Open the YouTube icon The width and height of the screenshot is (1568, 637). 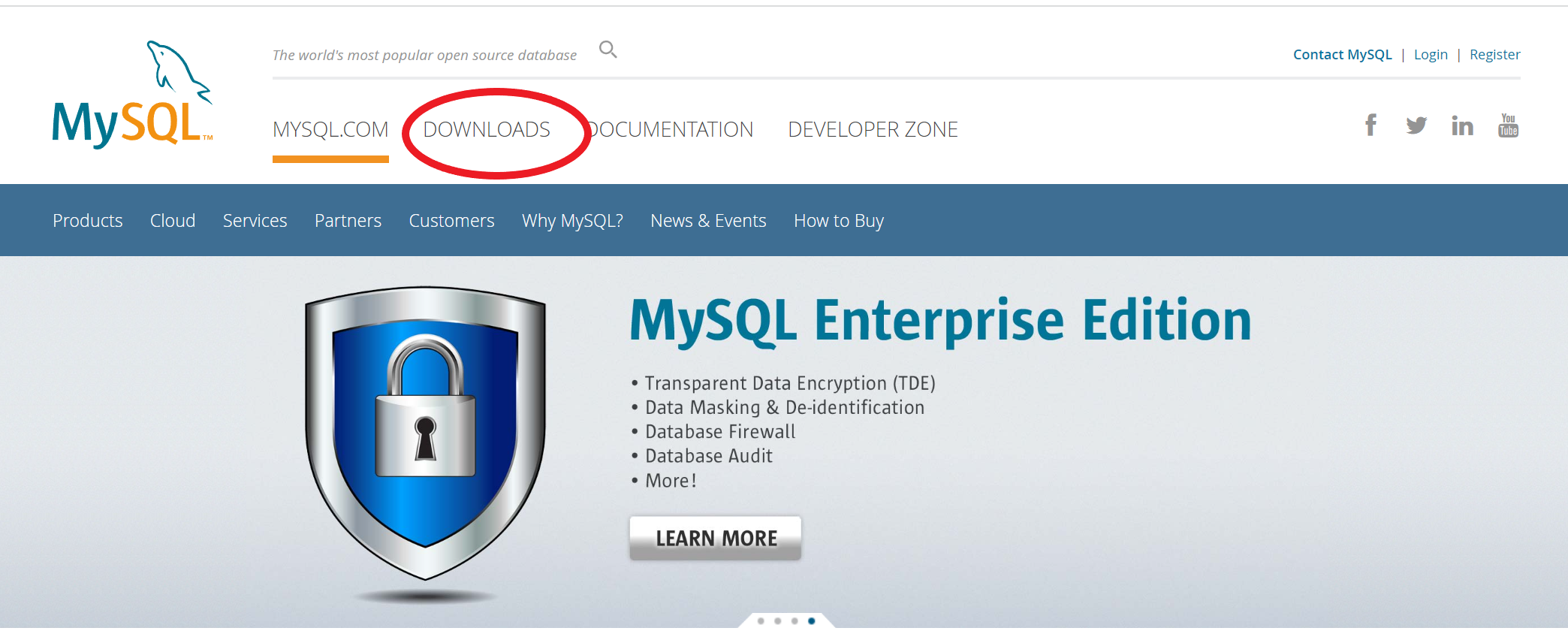[x=1508, y=125]
